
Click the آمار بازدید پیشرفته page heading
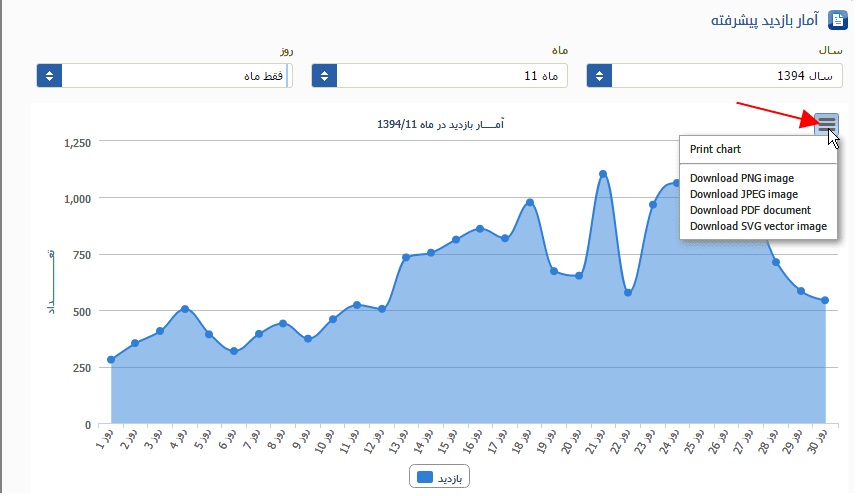[762, 20]
